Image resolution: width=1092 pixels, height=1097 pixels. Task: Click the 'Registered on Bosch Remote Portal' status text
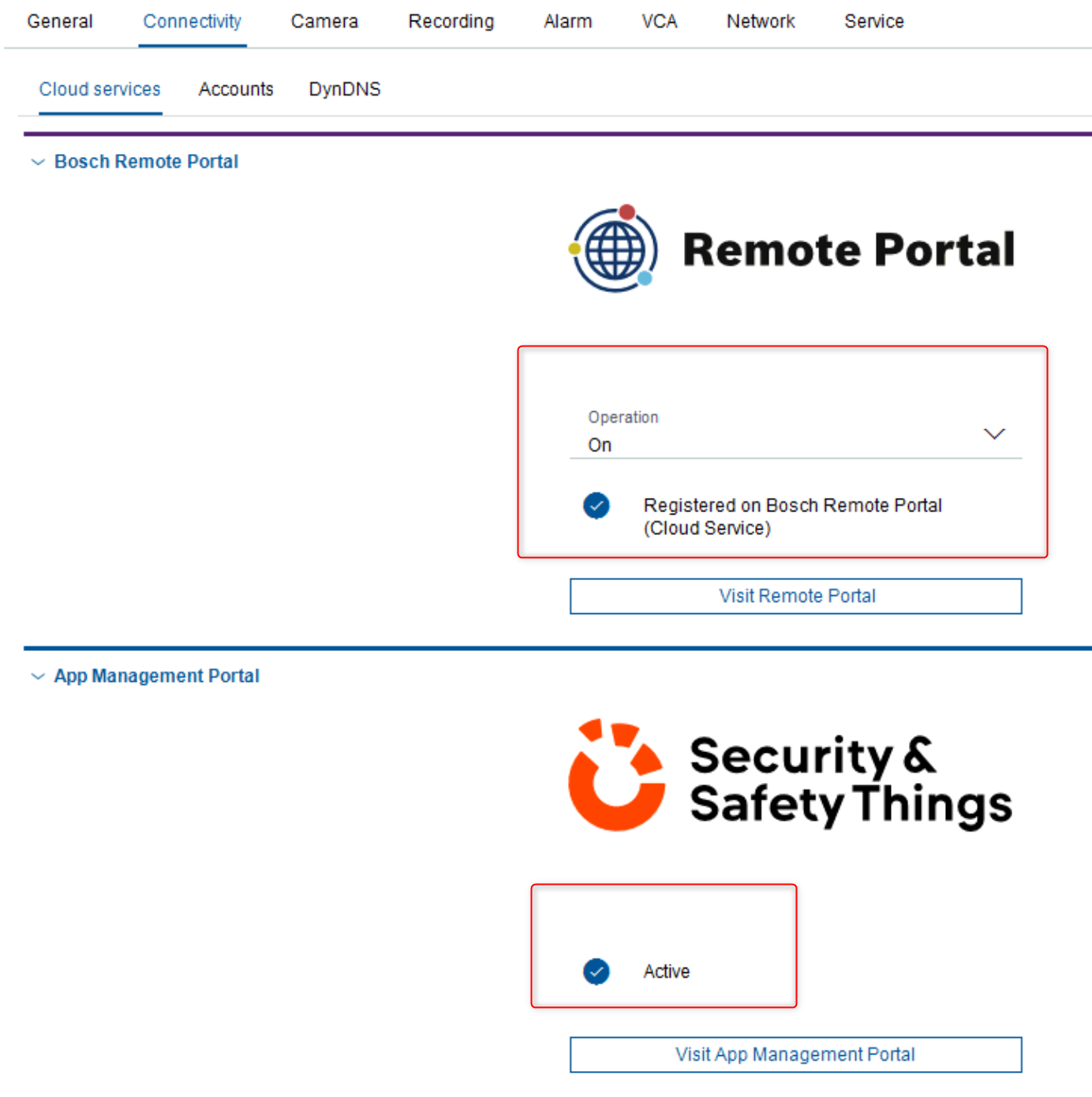[793, 517]
